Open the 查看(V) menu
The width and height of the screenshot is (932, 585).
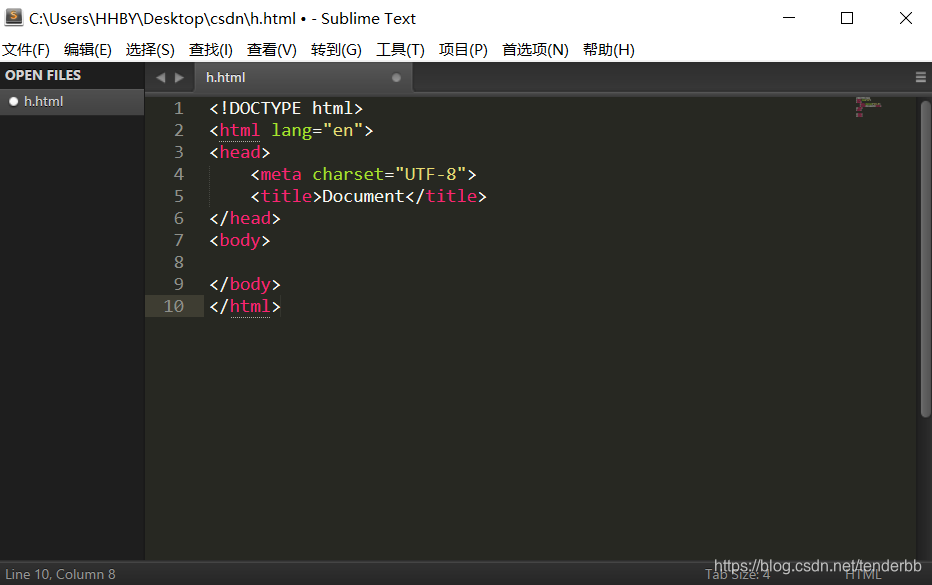point(272,50)
